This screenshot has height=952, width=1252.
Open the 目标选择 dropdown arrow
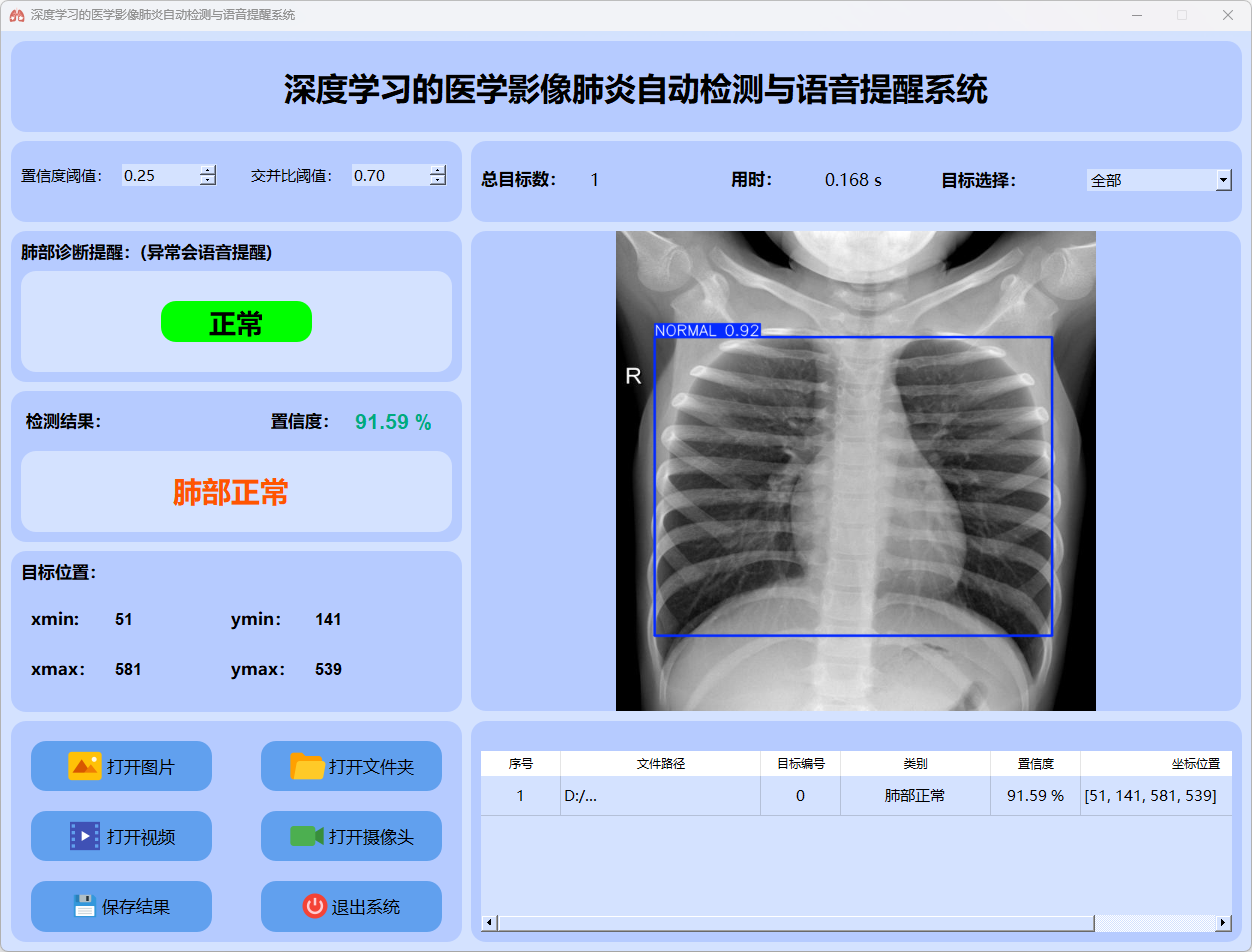(1223, 180)
